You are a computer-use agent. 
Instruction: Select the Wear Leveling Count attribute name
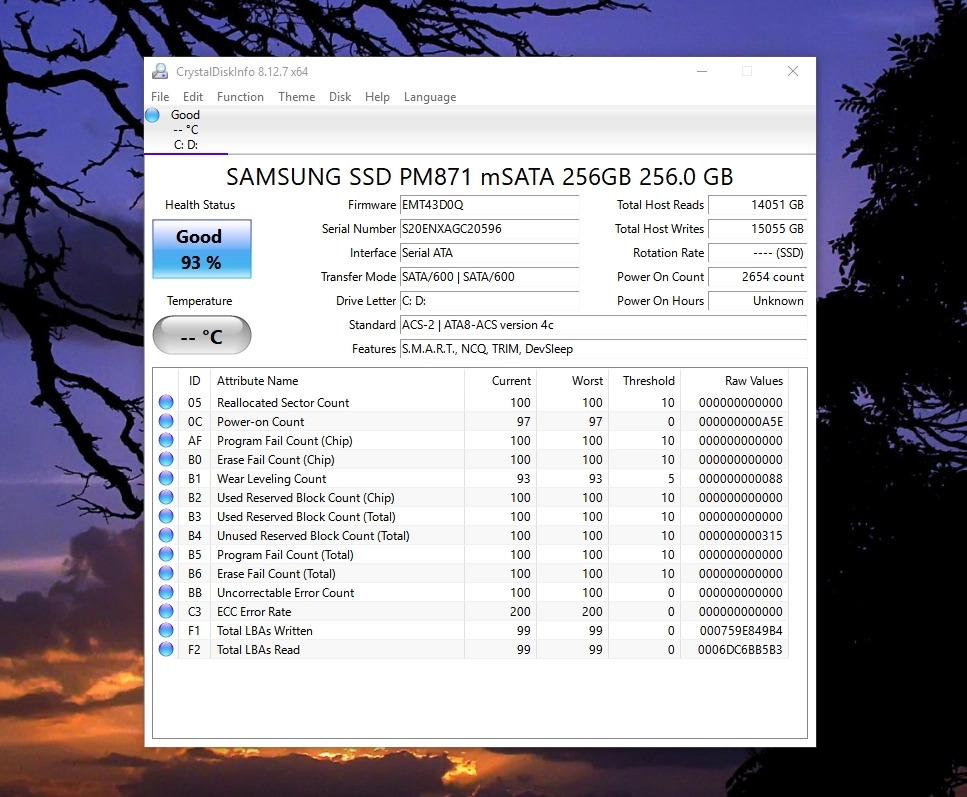click(x=271, y=479)
